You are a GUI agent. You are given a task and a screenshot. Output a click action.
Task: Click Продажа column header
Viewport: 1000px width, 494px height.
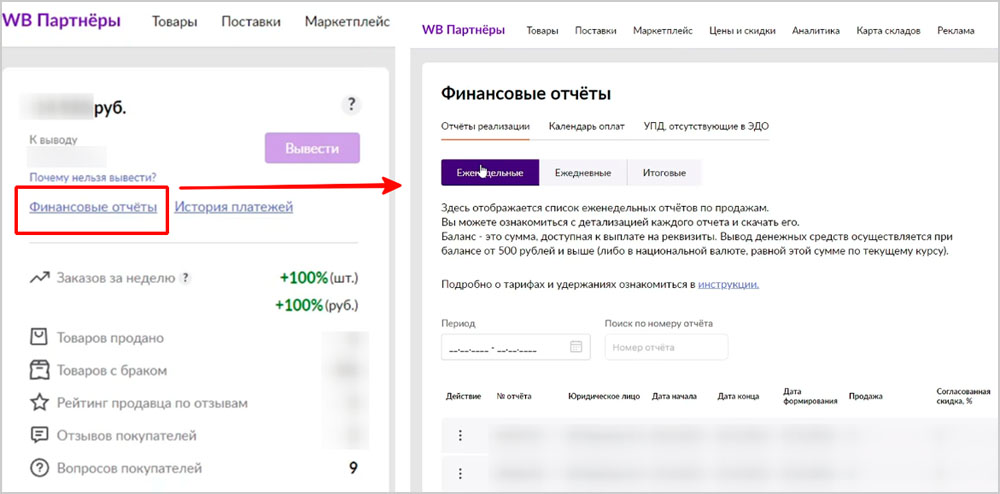click(x=865, y=396)
